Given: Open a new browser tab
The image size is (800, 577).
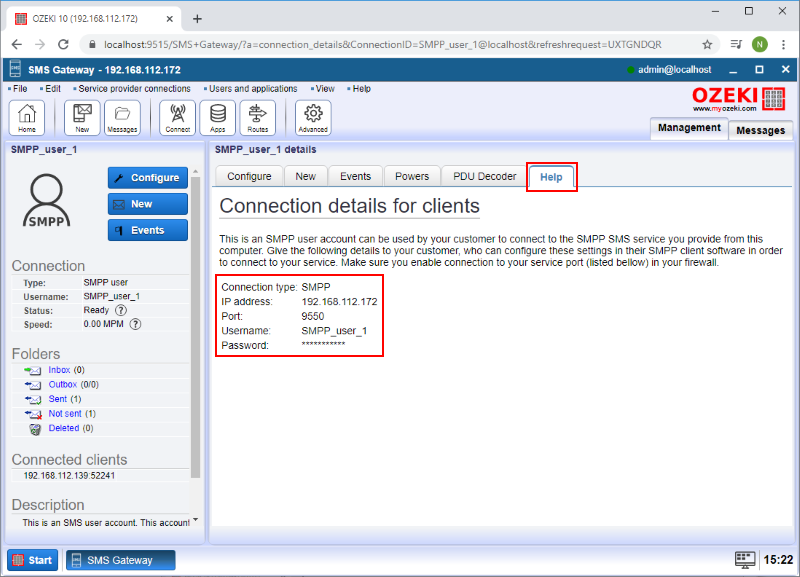Looking at the screenshot, I should (x=197, y=19).
